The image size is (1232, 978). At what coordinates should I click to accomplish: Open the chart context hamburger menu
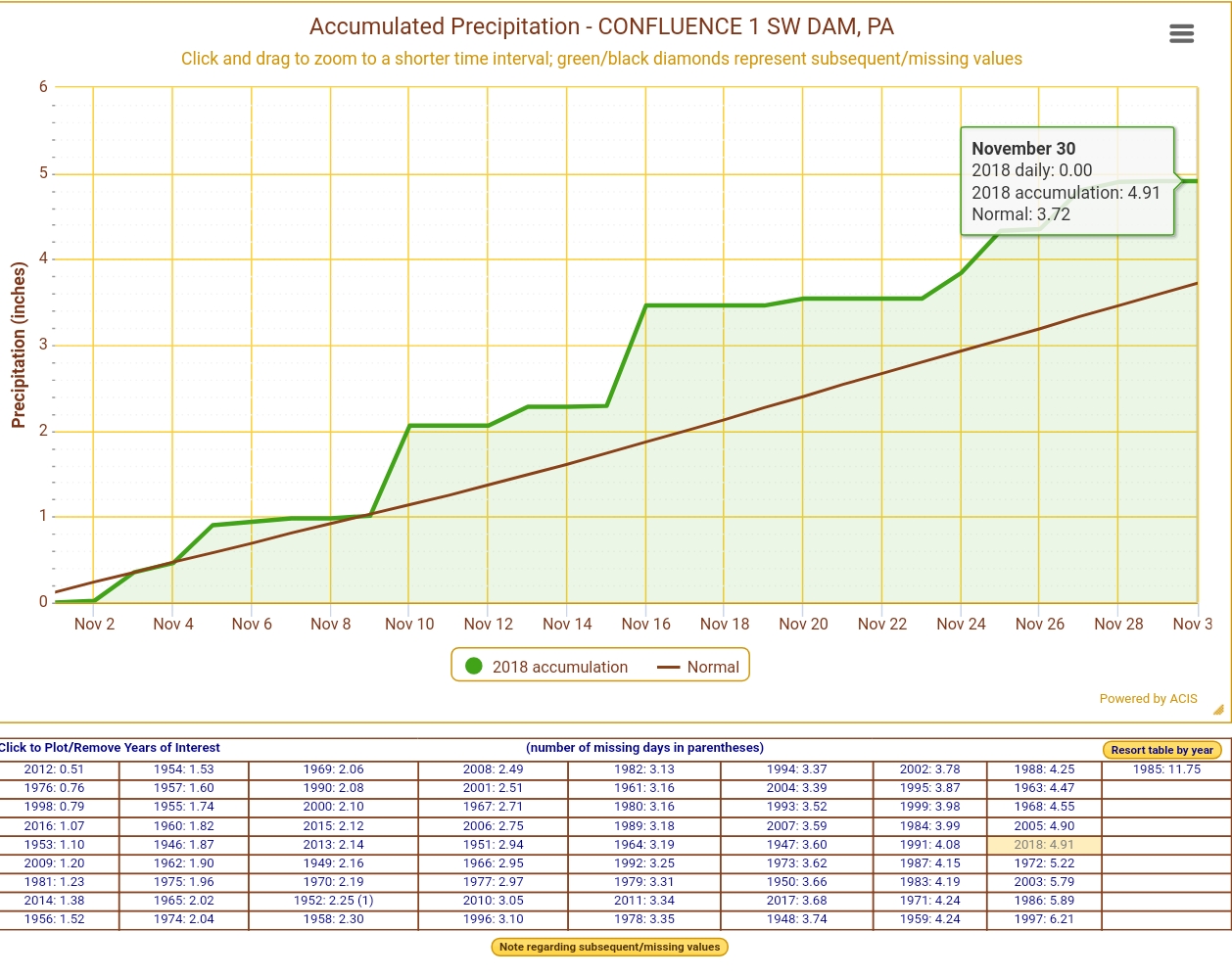[1181, 34]
